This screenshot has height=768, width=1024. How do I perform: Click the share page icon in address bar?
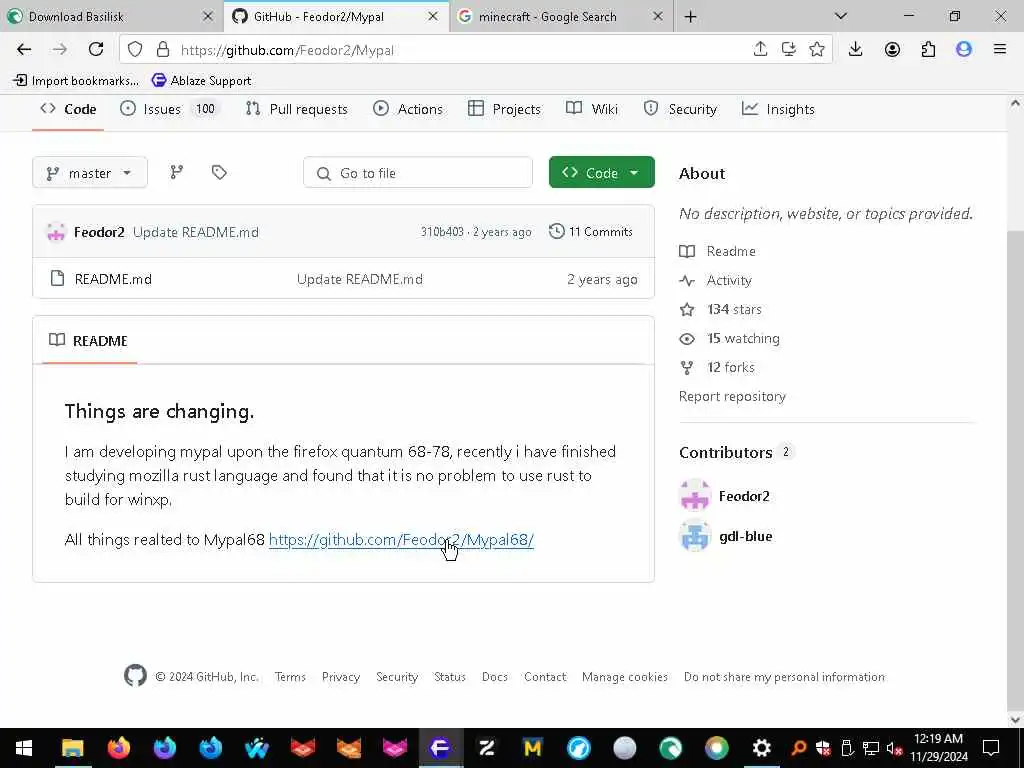760,50
